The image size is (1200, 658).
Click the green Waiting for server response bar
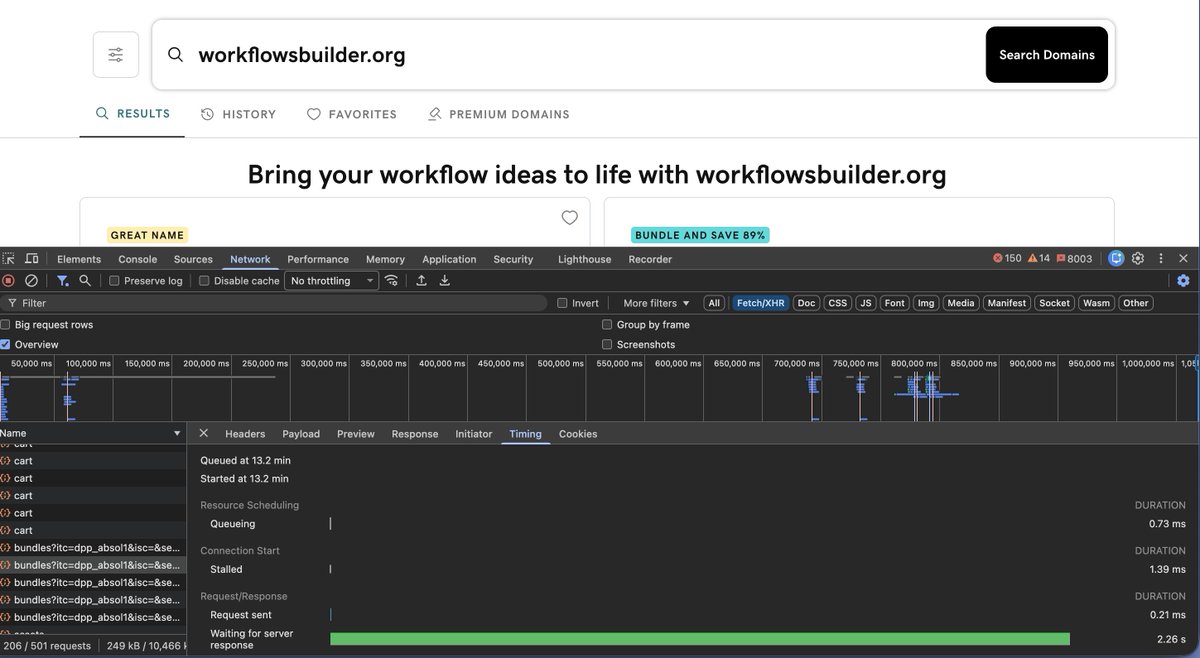pyautogui.click(x=700, y=639)
